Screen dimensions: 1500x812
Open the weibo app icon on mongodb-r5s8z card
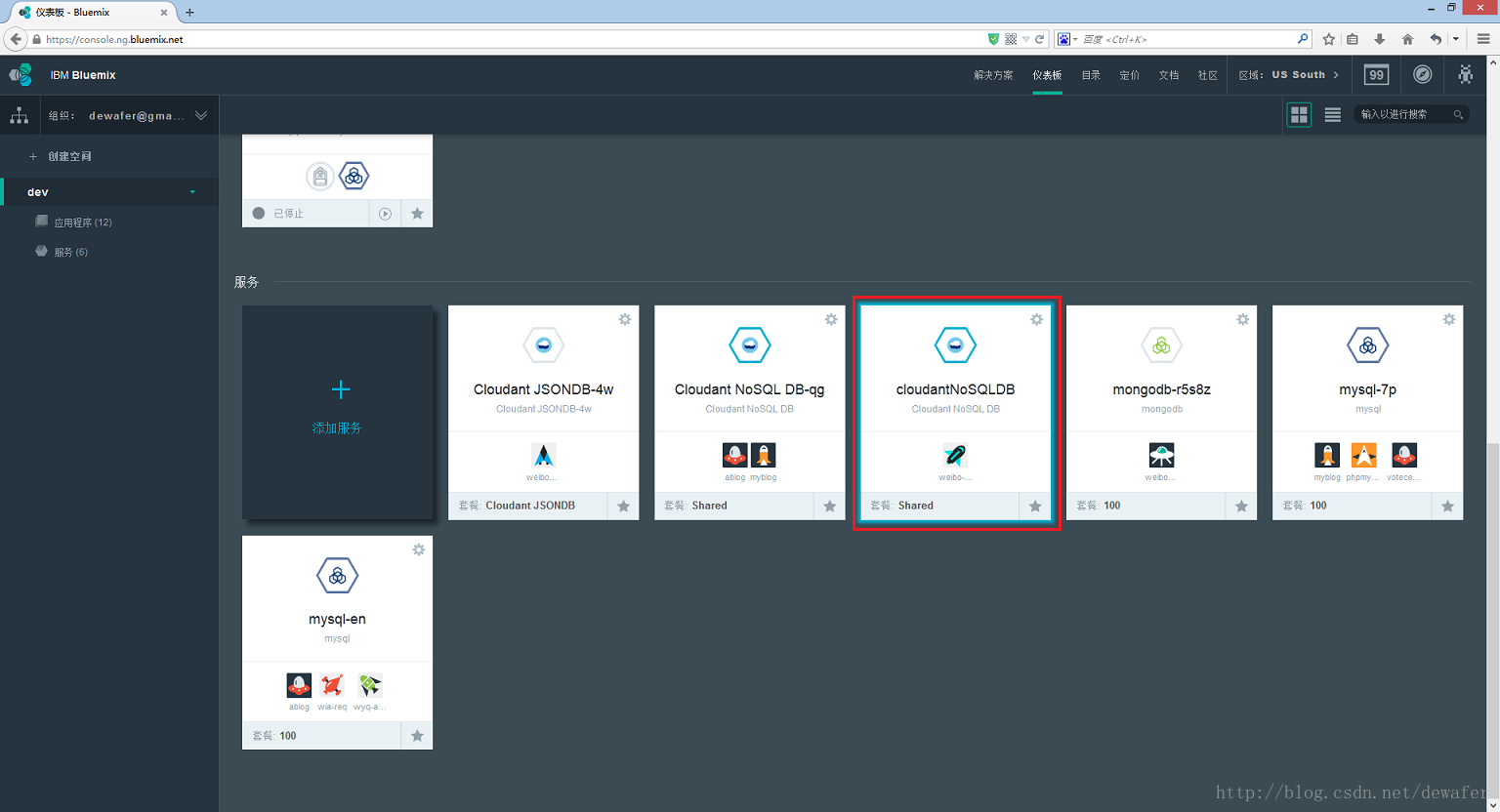pos(1161,455)
